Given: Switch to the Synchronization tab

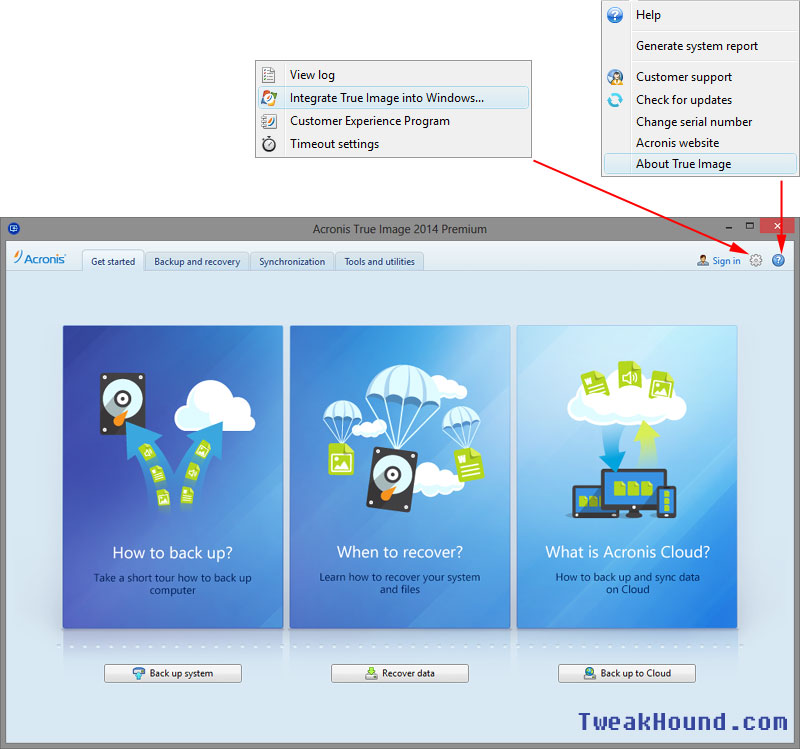Looking at the screenshot, I should click(292, 261).
